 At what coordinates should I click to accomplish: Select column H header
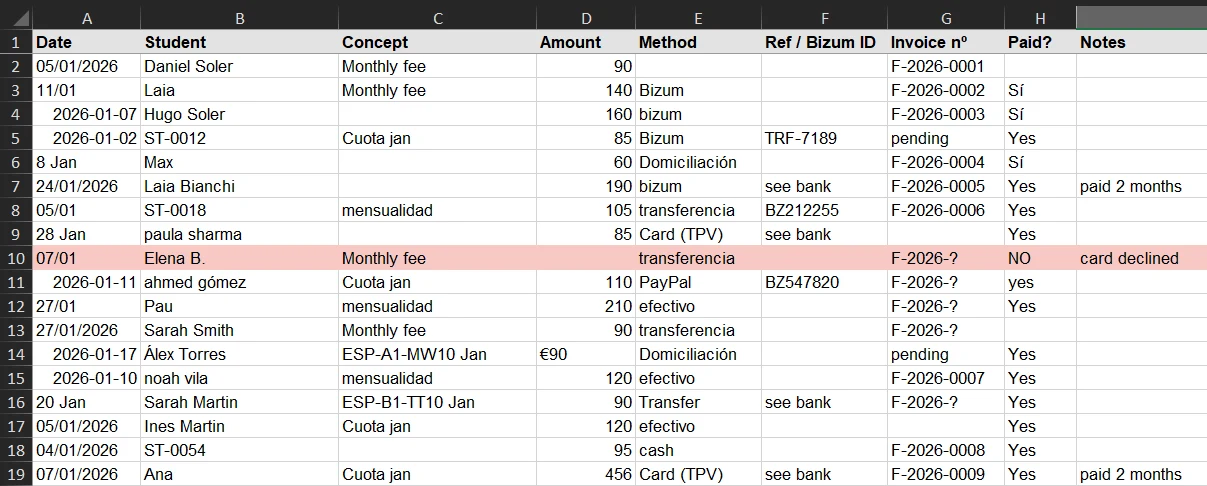(1041, 18)
